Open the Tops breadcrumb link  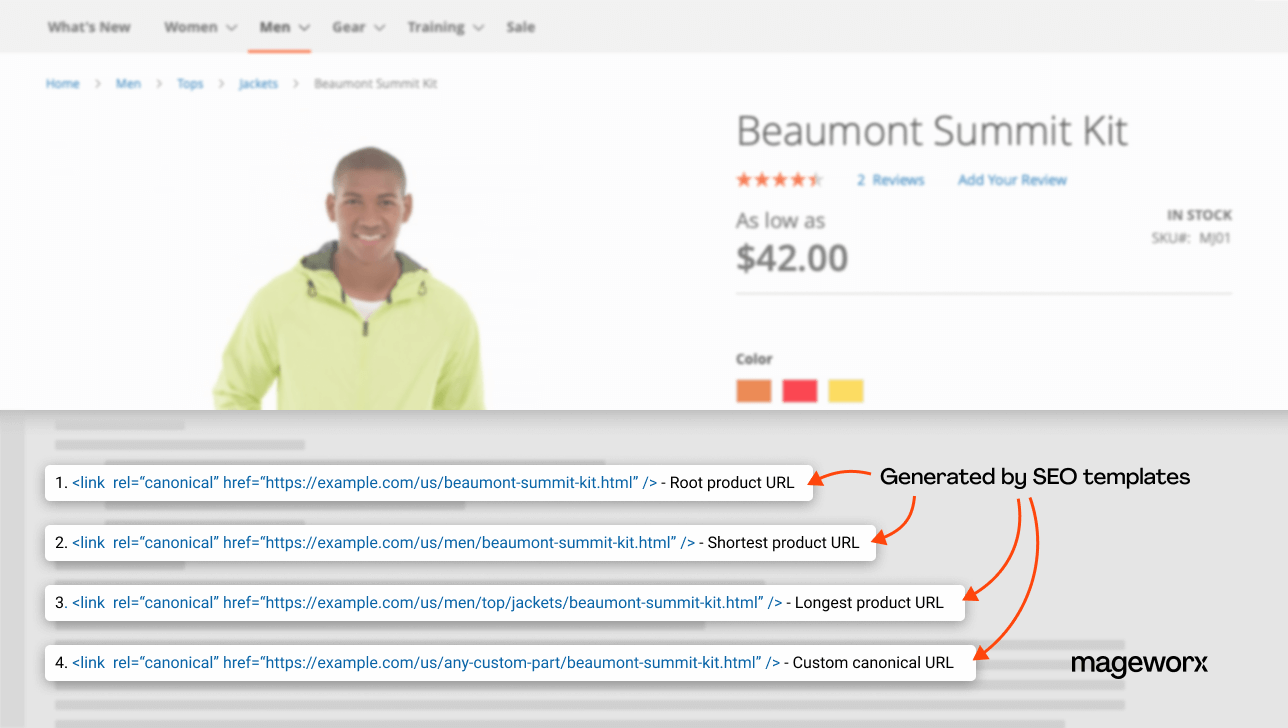click(x=189, y=83)
